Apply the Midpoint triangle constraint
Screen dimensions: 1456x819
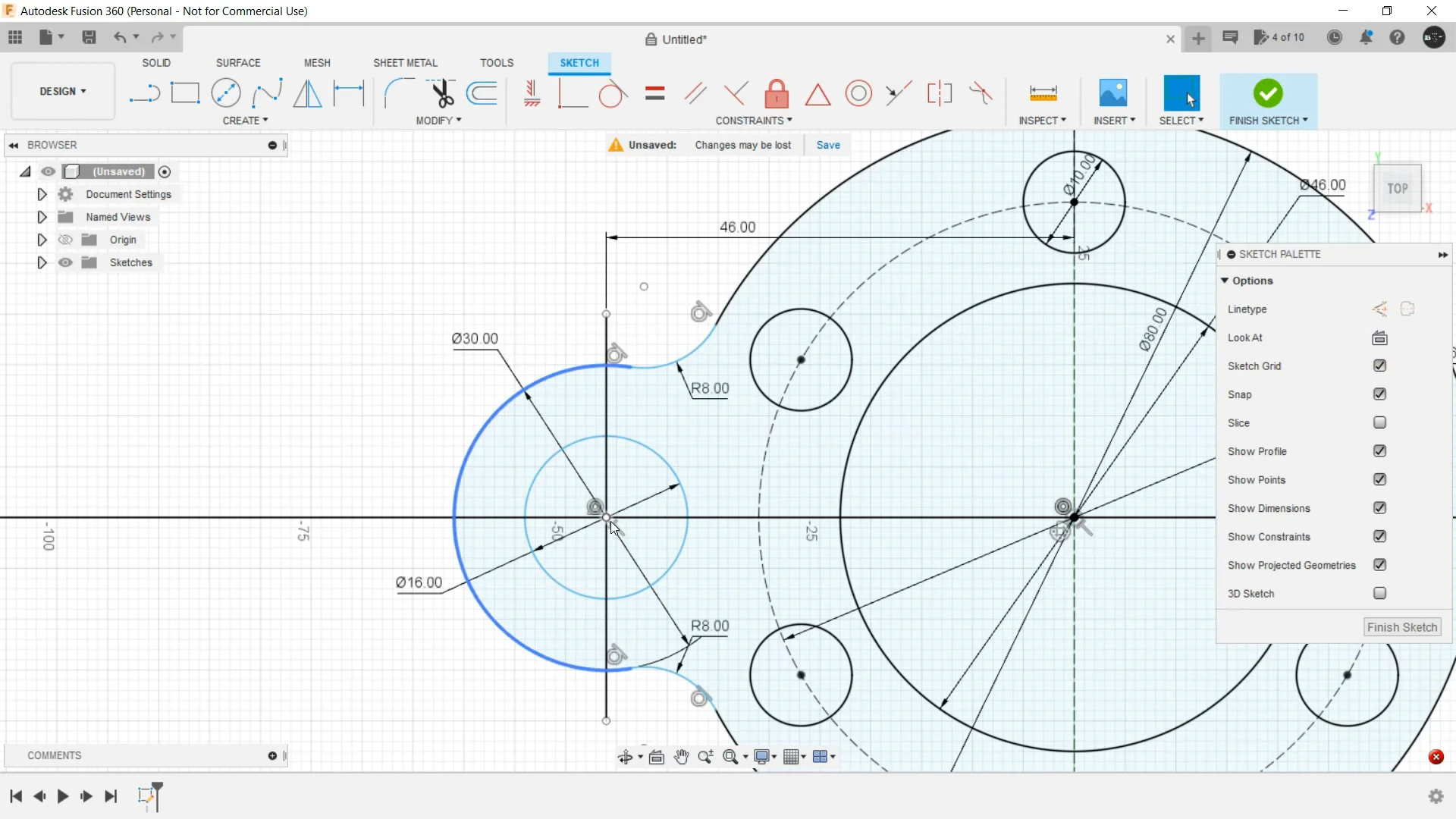pos(817,95)
